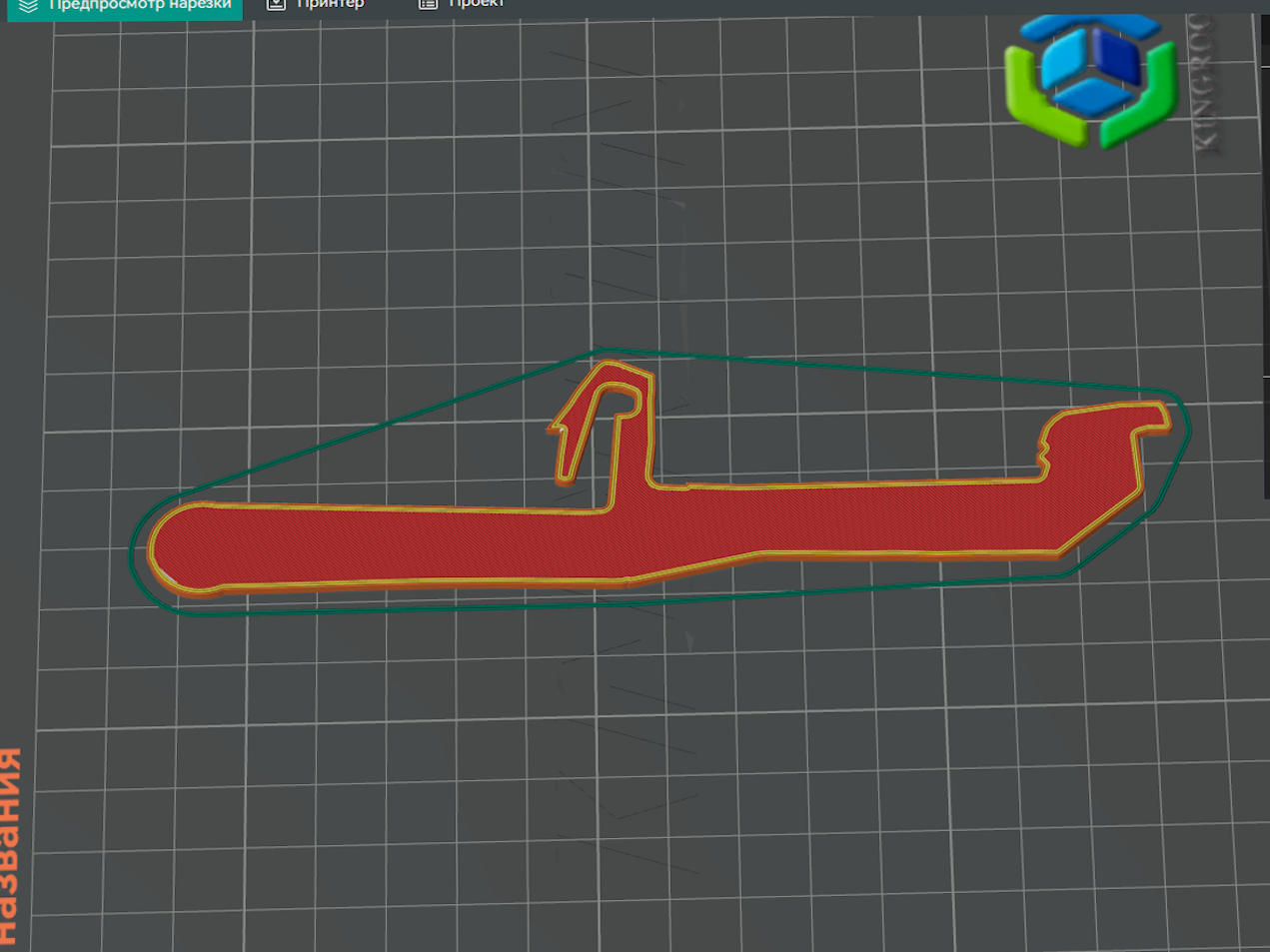This screenshot has width=1270, height=952.
Task: Switch to the Проект tab
Action: tap(462, 5)
